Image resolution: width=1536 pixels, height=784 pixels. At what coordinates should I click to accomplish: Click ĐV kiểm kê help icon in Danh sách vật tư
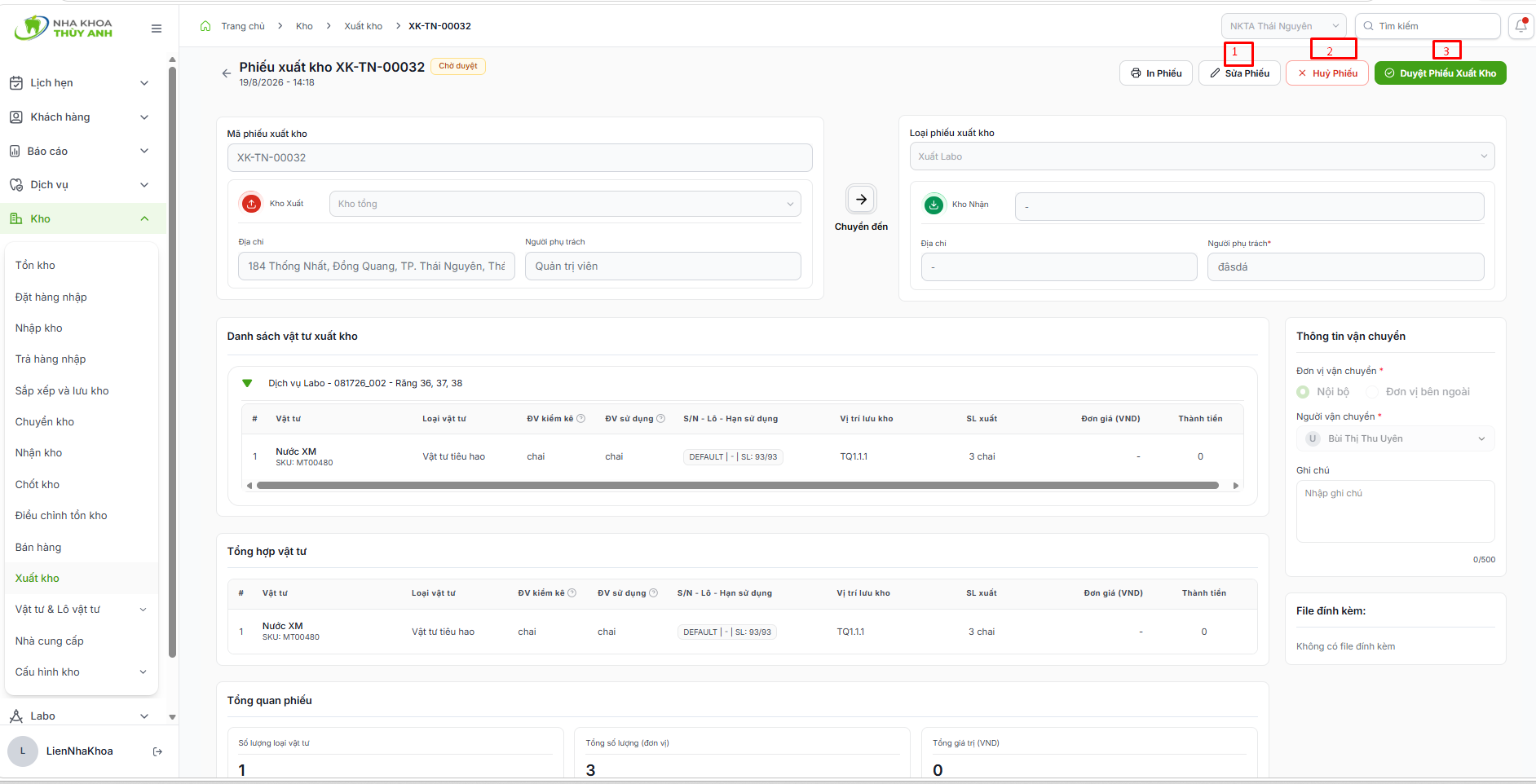point(581,419)
